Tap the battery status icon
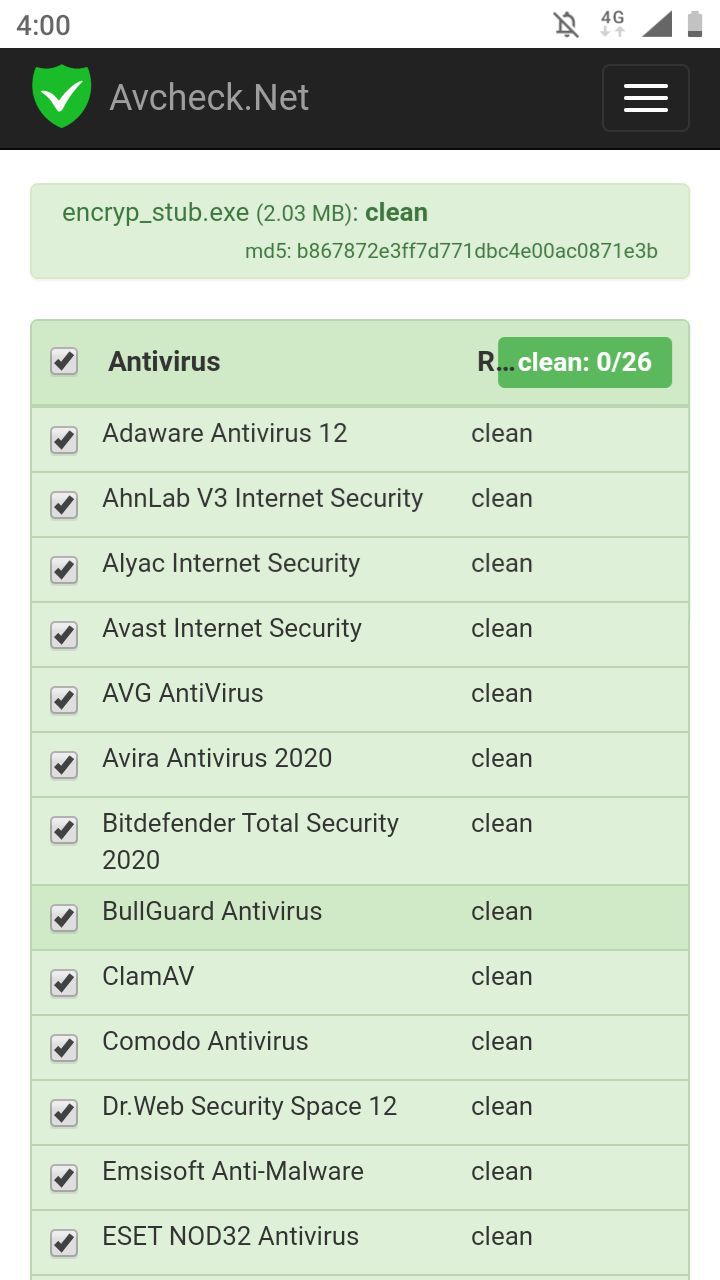This screenshot has width=720, height=1280. [695, 24]
